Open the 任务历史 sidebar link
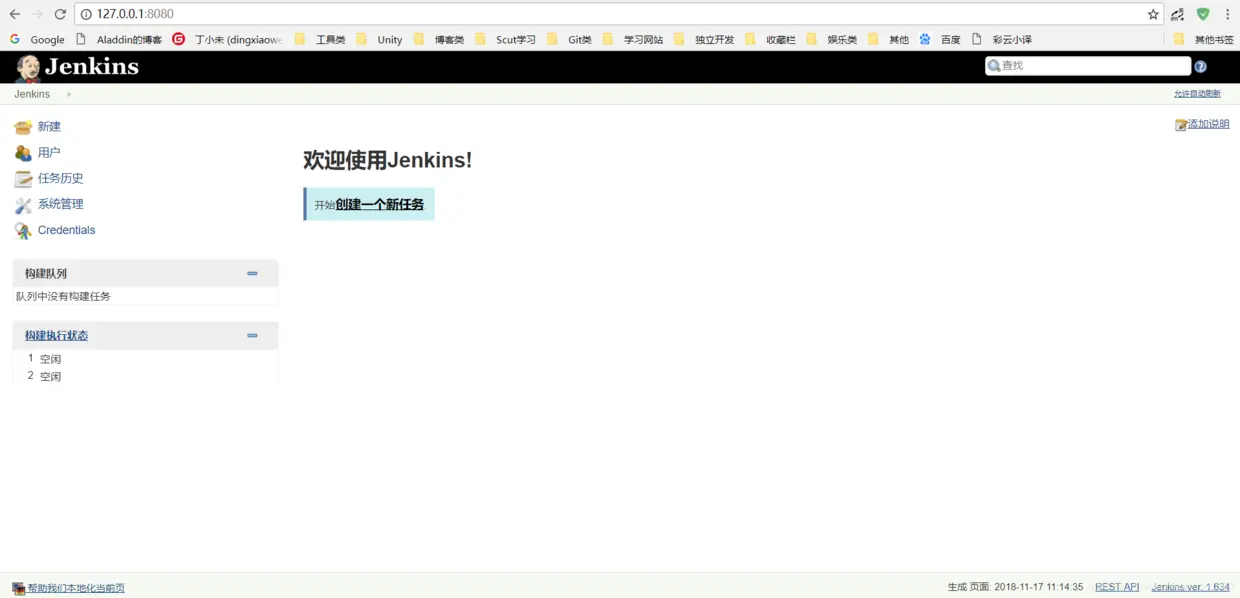 61,178
